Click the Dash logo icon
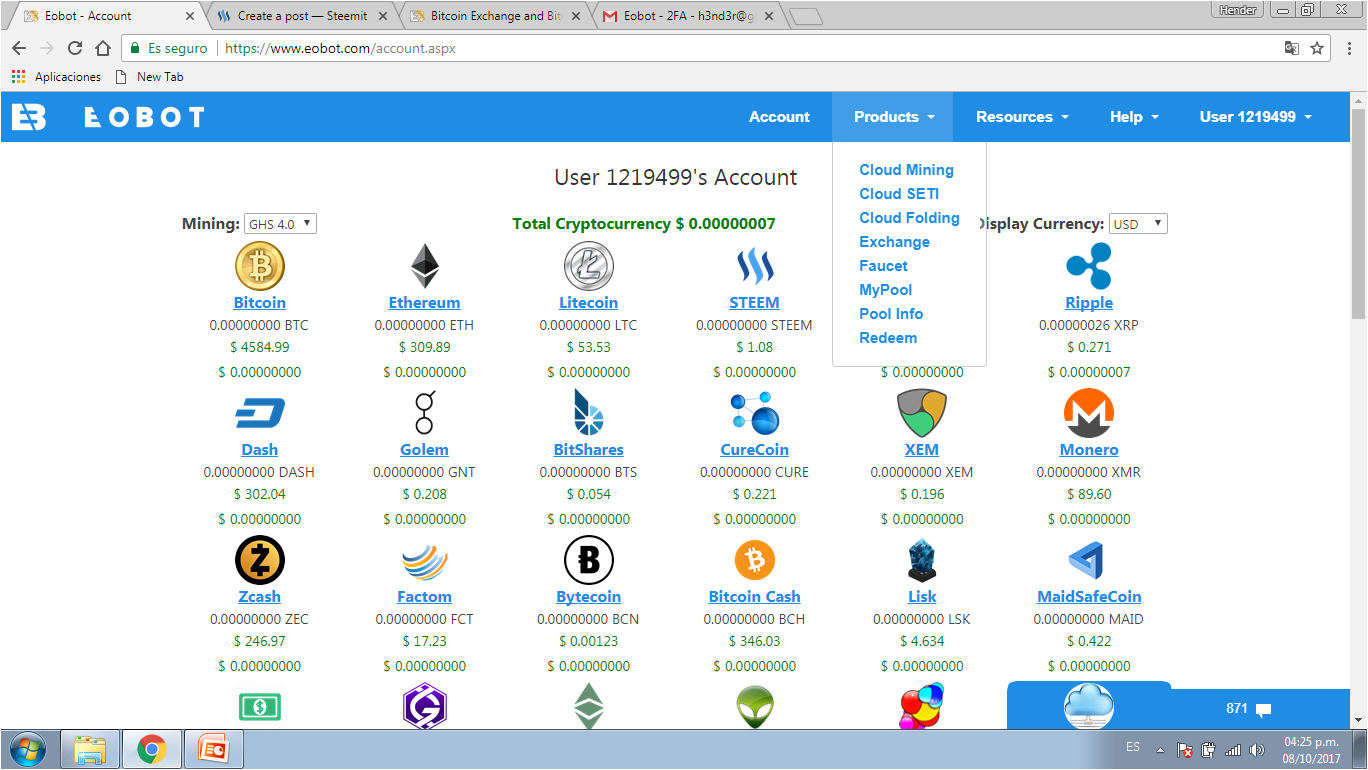1368x770 pixels. (260, 413)
